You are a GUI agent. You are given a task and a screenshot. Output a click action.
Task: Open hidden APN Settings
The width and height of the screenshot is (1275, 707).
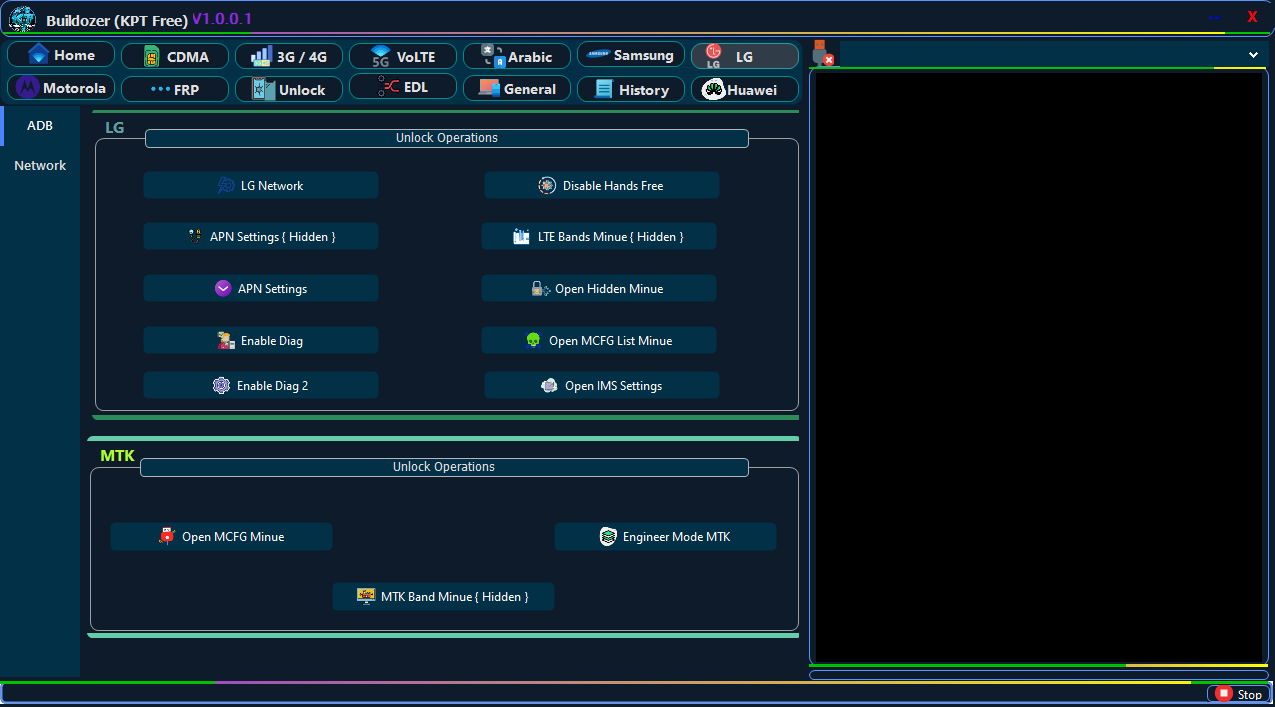tap(261, 237)
